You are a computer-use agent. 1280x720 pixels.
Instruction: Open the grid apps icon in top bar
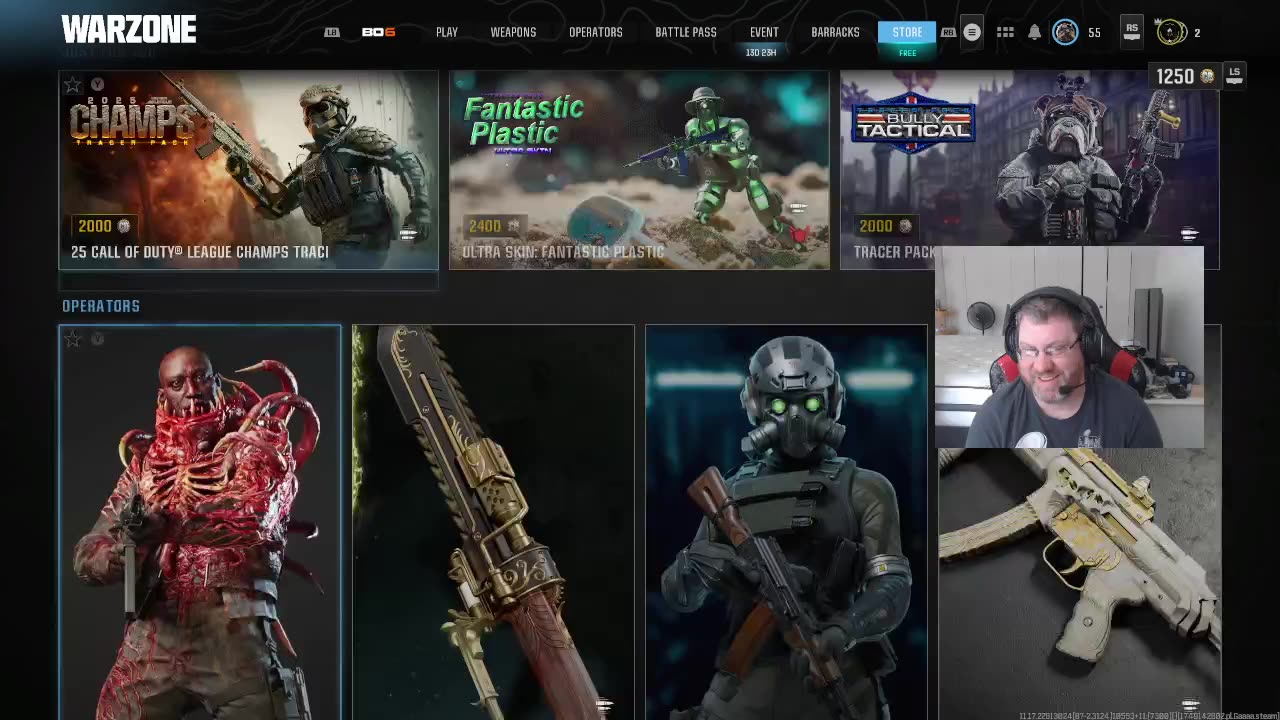click(1005, 32)
